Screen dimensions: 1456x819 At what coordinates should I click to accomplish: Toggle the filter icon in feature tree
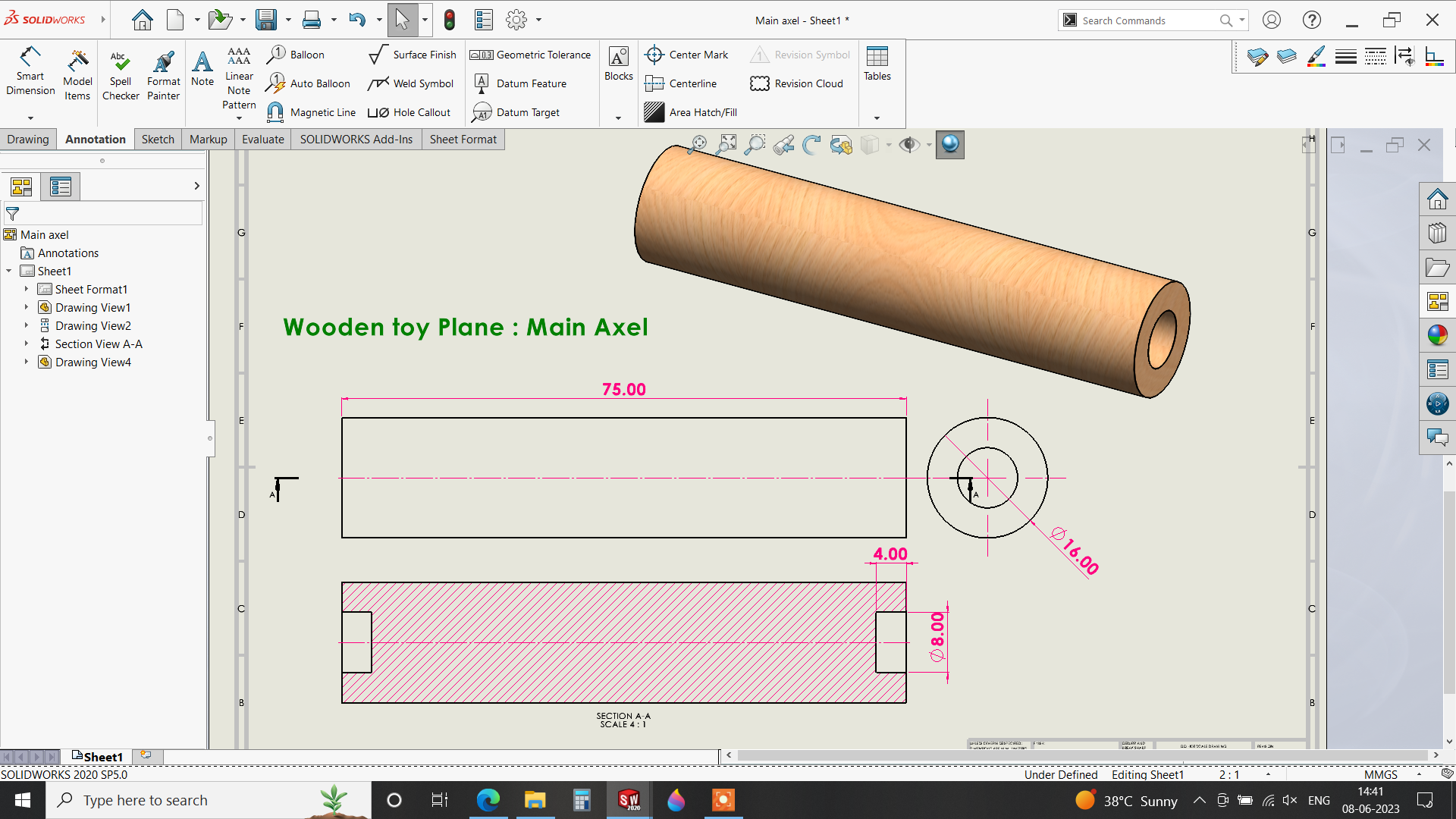pos(13,214)
